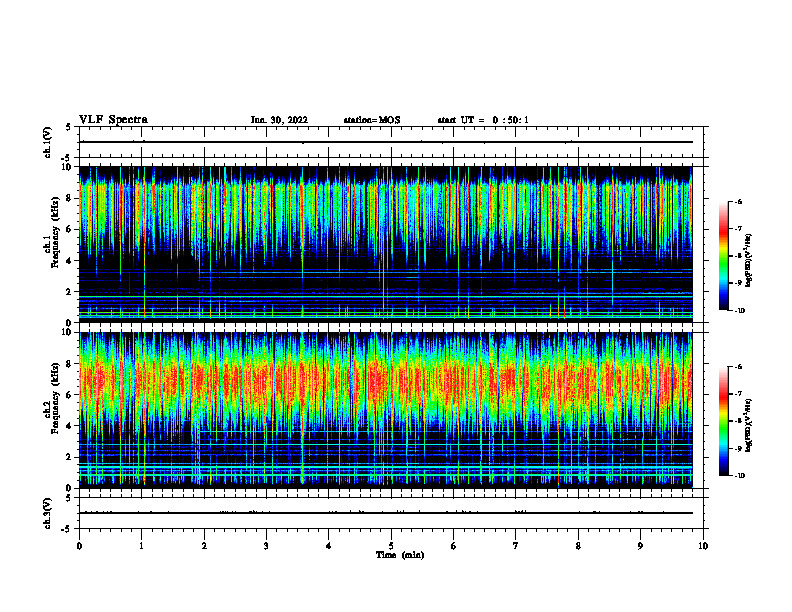Screen dimensions: 792x612
Task: Click the time axis tick label "7"
Action: (x=516, y=546)
